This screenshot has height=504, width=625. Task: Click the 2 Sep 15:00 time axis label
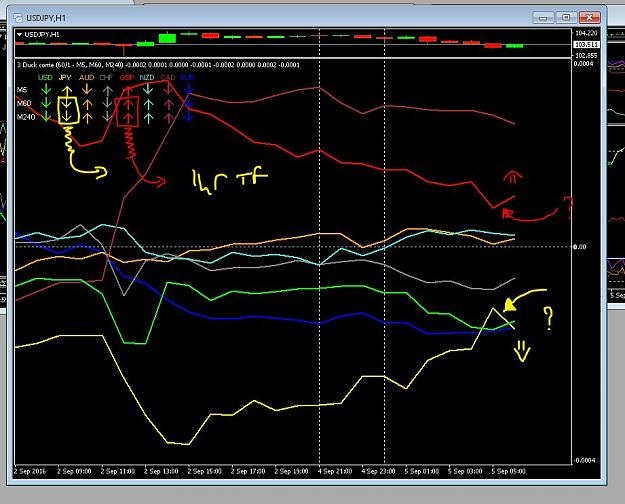(204, 471)
